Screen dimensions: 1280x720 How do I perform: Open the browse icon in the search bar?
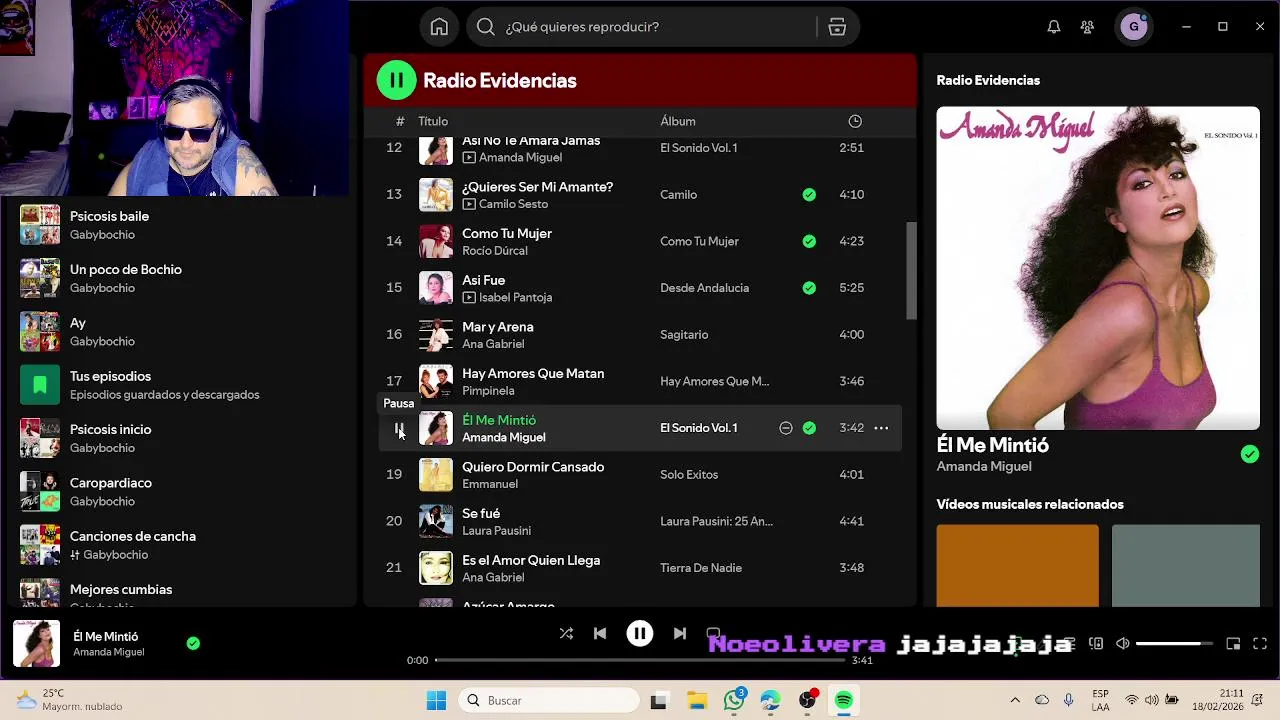837,27
